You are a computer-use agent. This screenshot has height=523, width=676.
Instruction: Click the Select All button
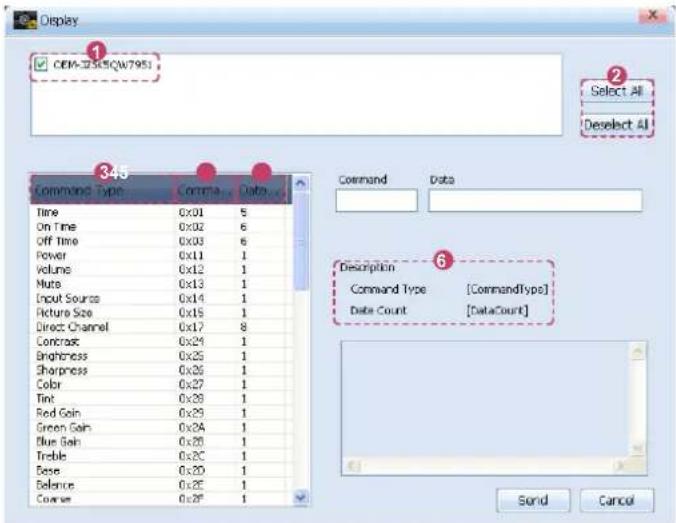617,91
